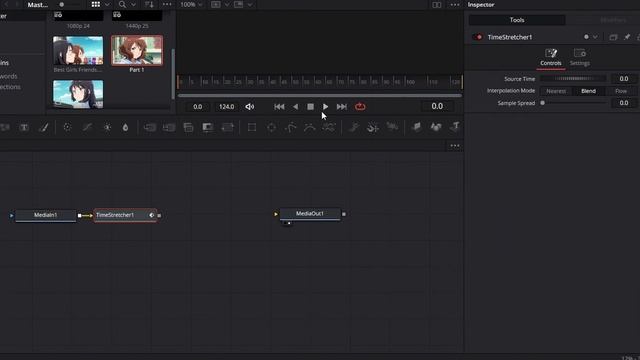640x360 pixels.
Task: Click the Sample Spread slider handle
Action: coord(542,103)
